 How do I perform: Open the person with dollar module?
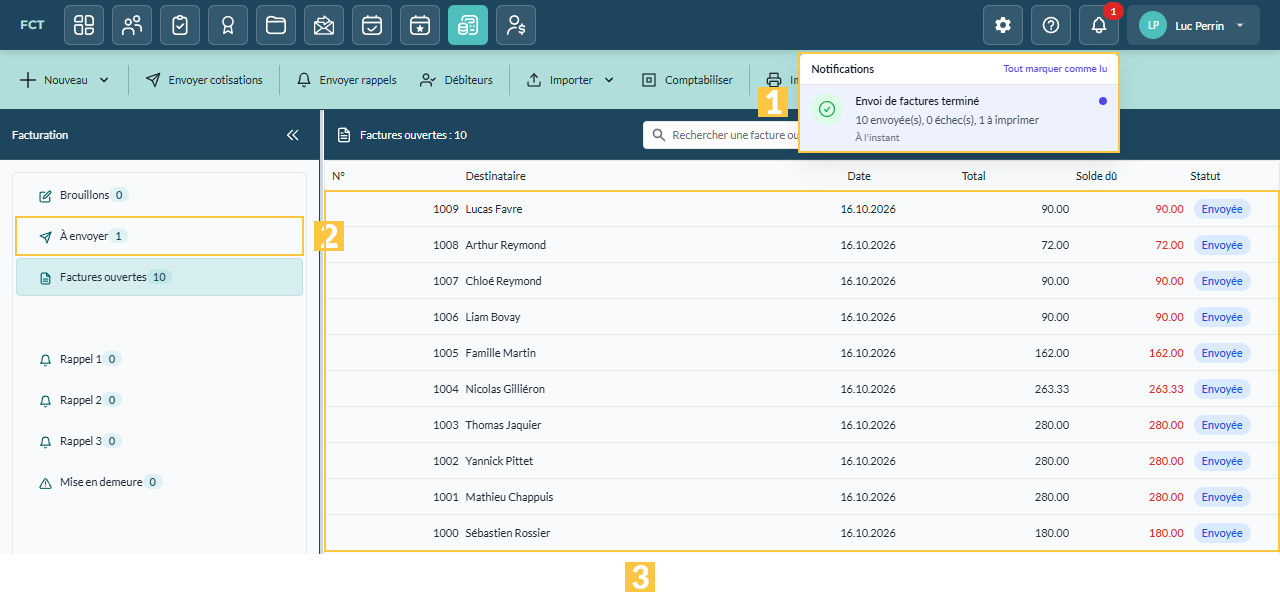pyautogui.click(x=516, y=25)
